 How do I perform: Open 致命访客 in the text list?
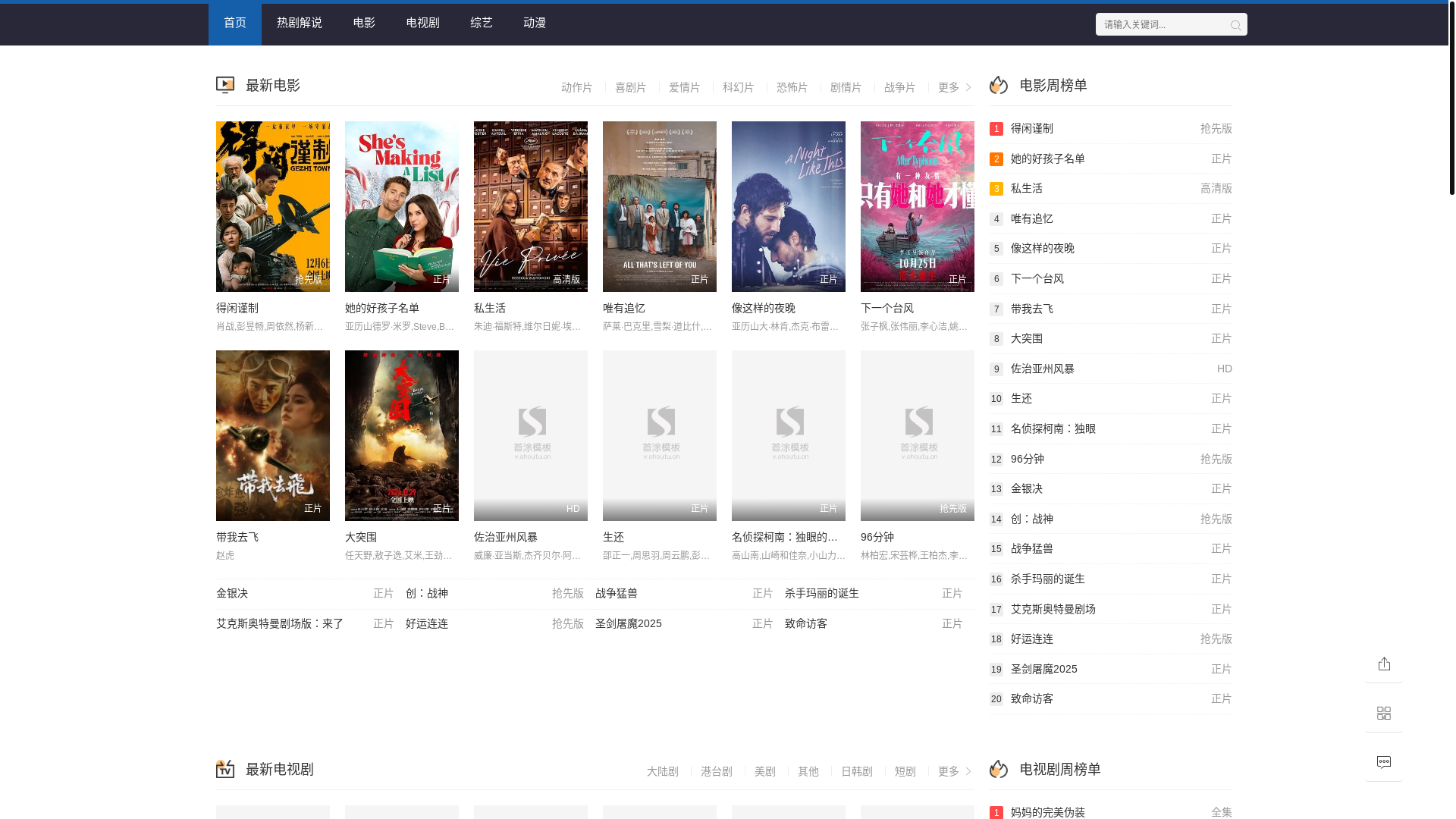point(806,623)
